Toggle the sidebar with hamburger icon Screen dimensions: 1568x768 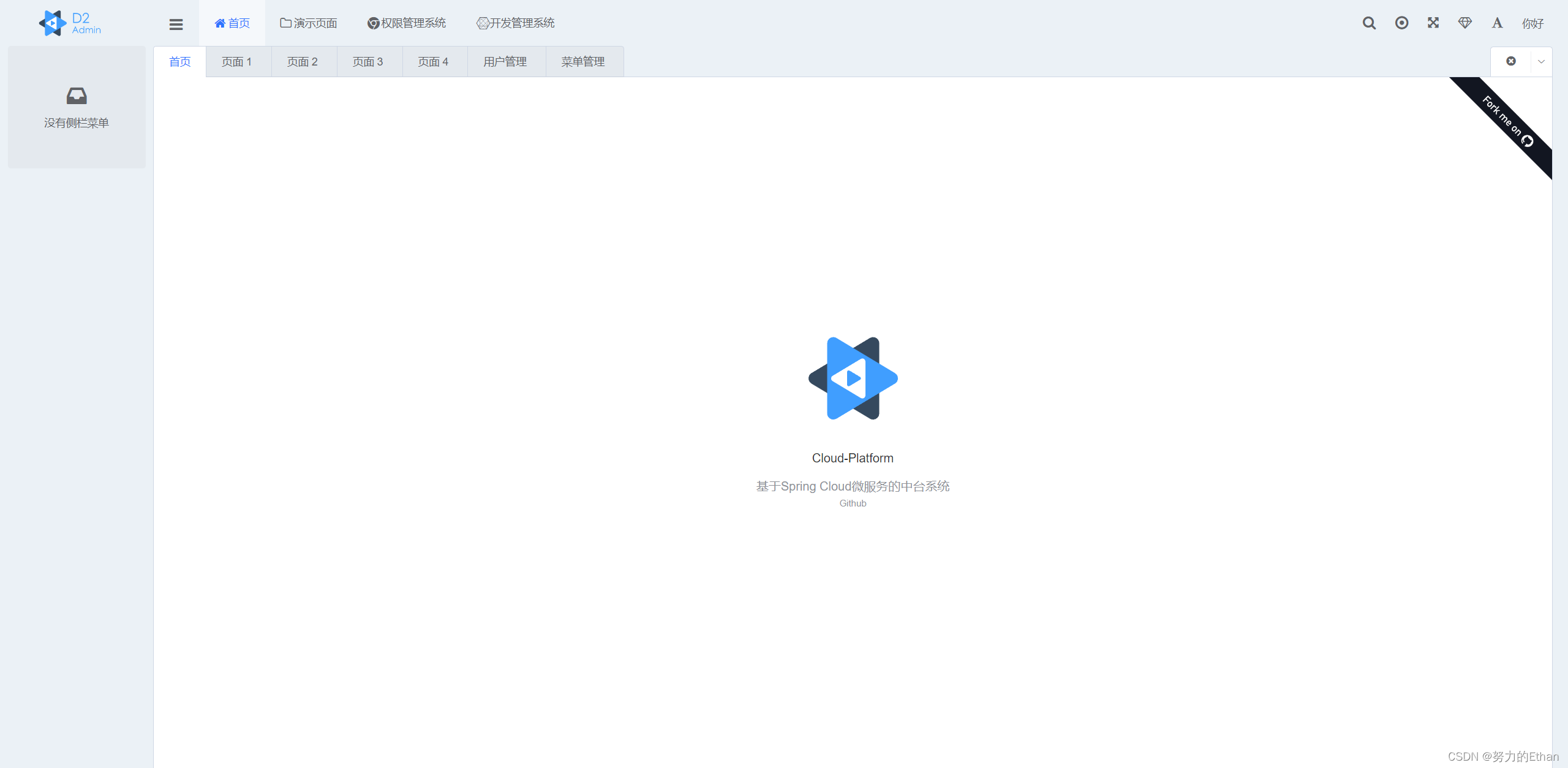(176, 24)
